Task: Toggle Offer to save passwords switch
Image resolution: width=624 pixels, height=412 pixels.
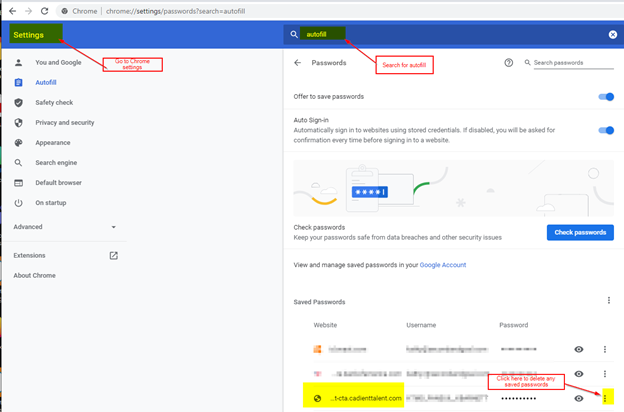Action: (x=606, y=97)
